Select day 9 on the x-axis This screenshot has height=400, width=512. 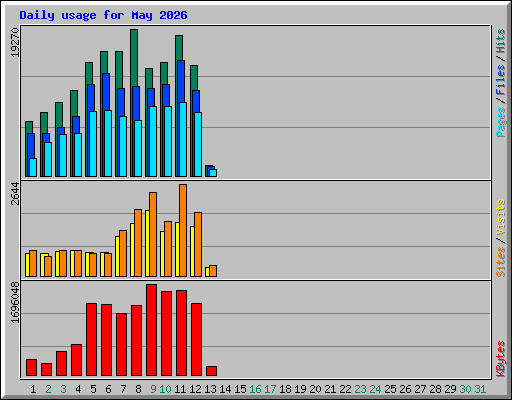click(153, 389)
